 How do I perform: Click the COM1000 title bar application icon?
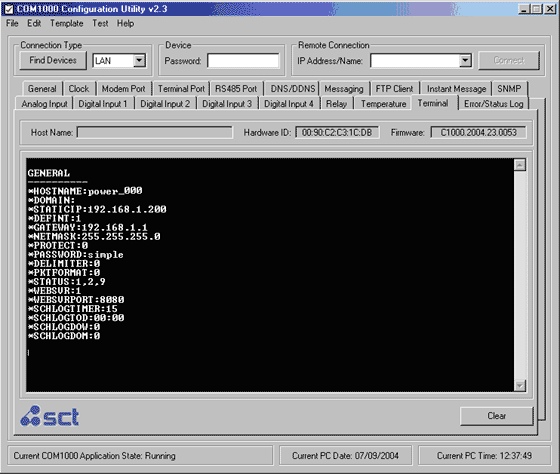pos(9,9)
